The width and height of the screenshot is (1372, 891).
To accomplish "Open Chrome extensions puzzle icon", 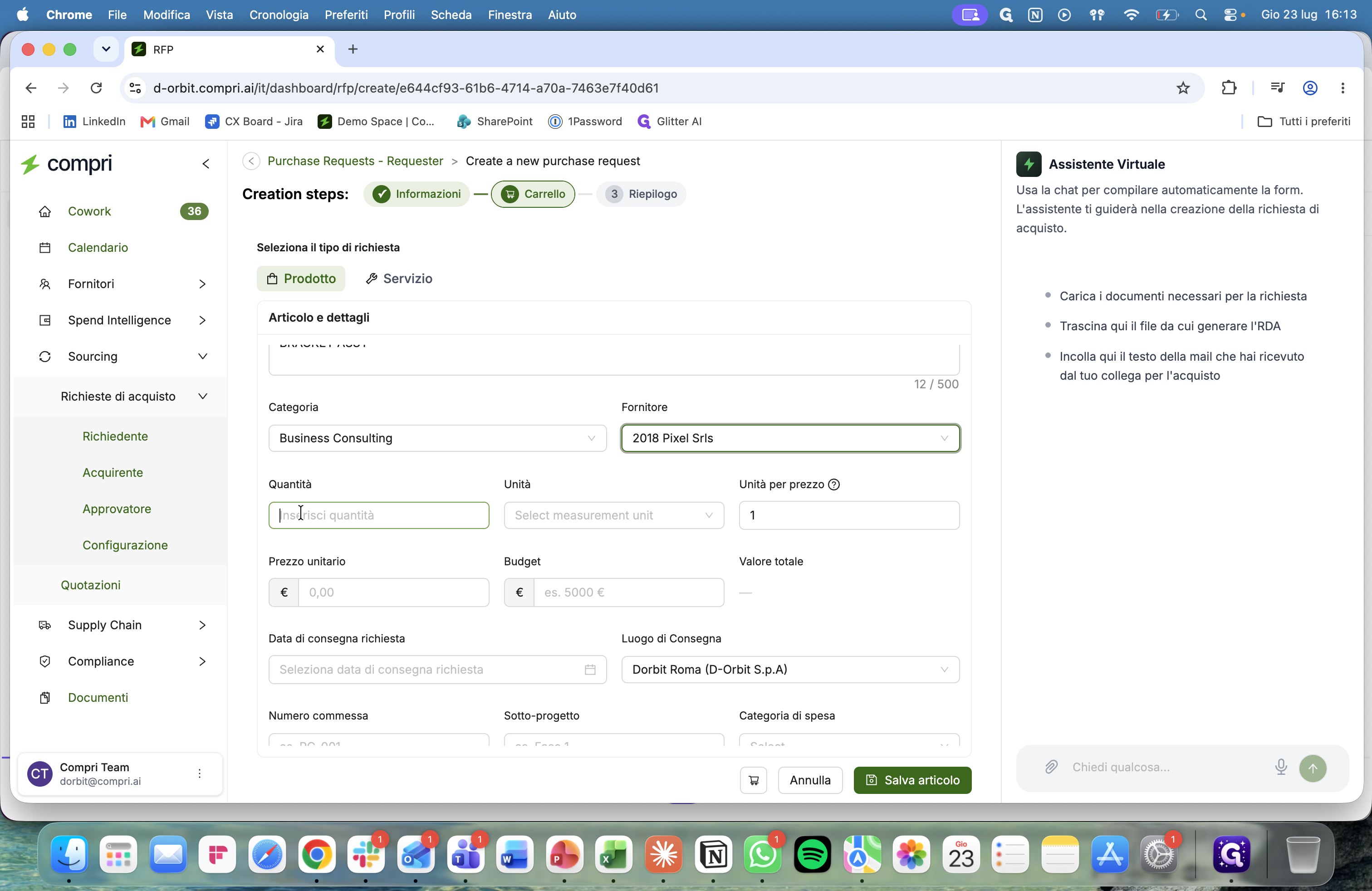I will click(1229, 88).
